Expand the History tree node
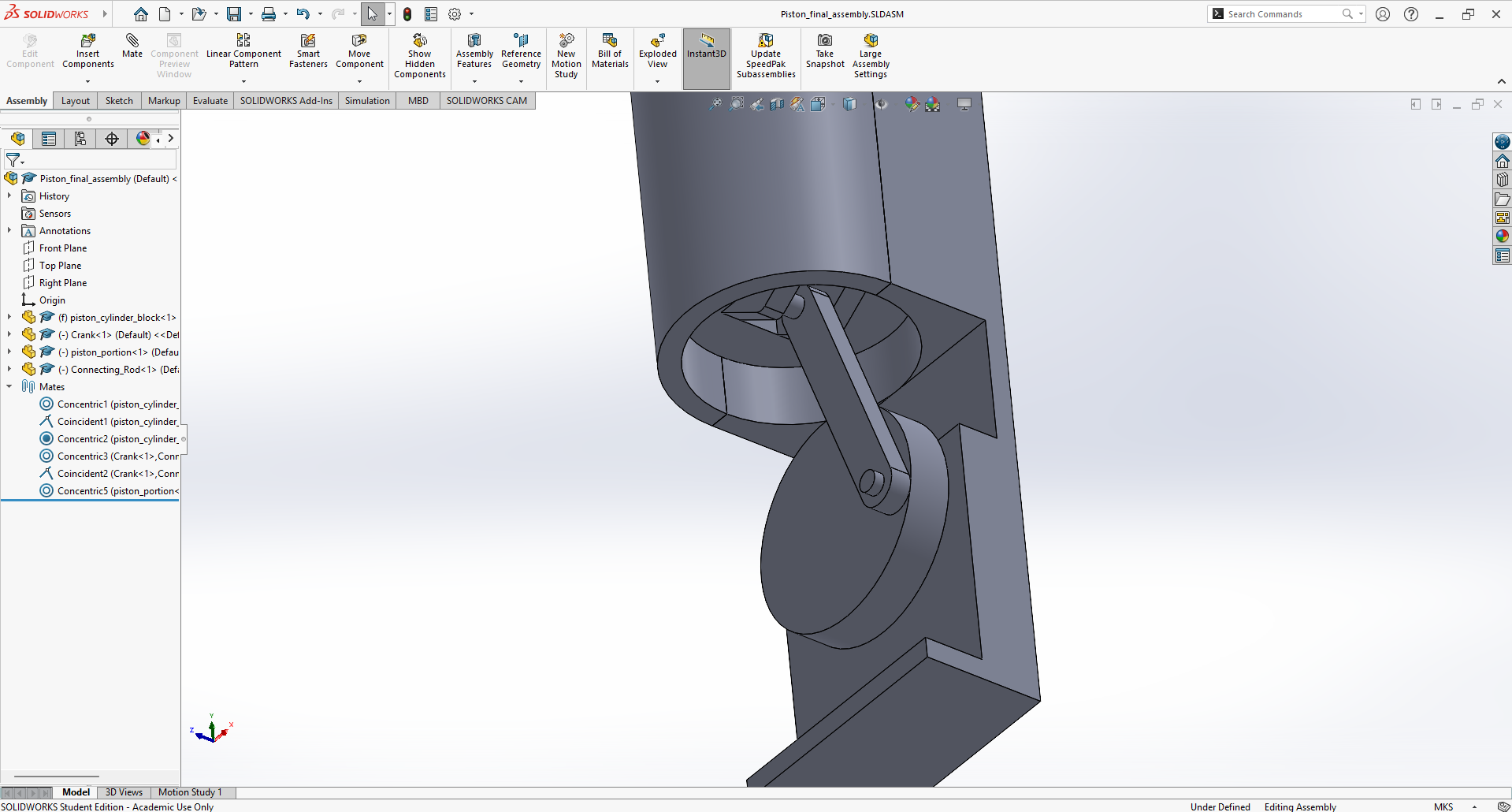 9,196
